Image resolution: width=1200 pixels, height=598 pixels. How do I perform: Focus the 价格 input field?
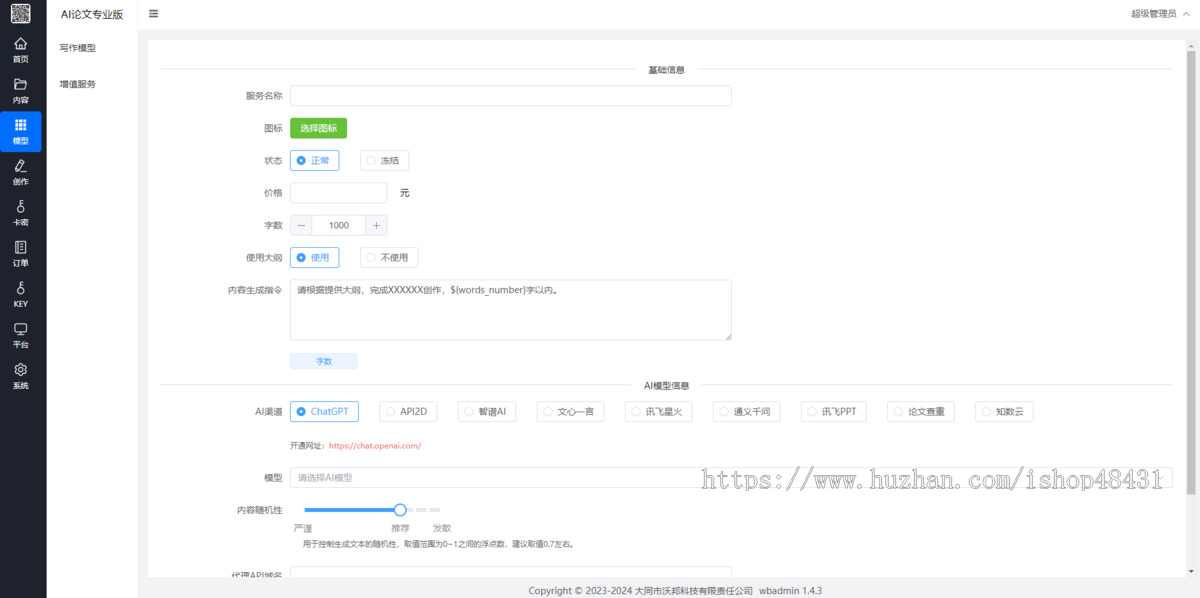click(x=338, y=193)
